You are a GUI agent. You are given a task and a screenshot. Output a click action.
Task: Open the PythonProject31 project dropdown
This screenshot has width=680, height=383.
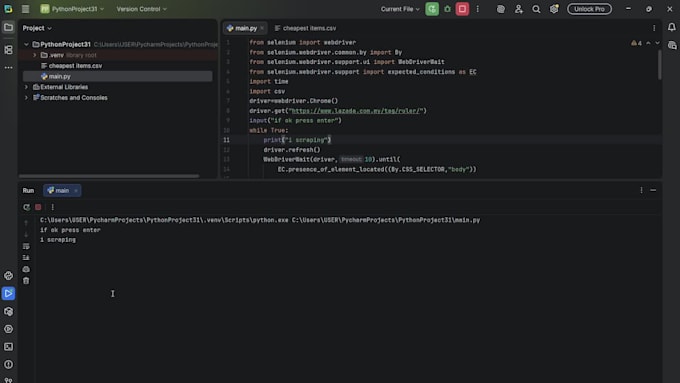coord(72,9)
